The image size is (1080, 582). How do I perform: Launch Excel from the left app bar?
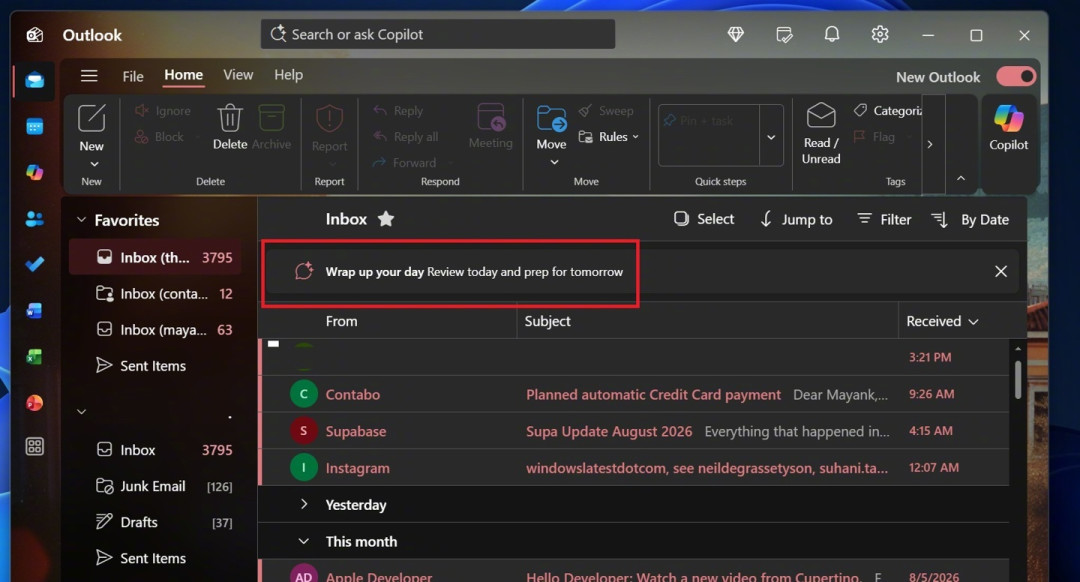[34, 357]
